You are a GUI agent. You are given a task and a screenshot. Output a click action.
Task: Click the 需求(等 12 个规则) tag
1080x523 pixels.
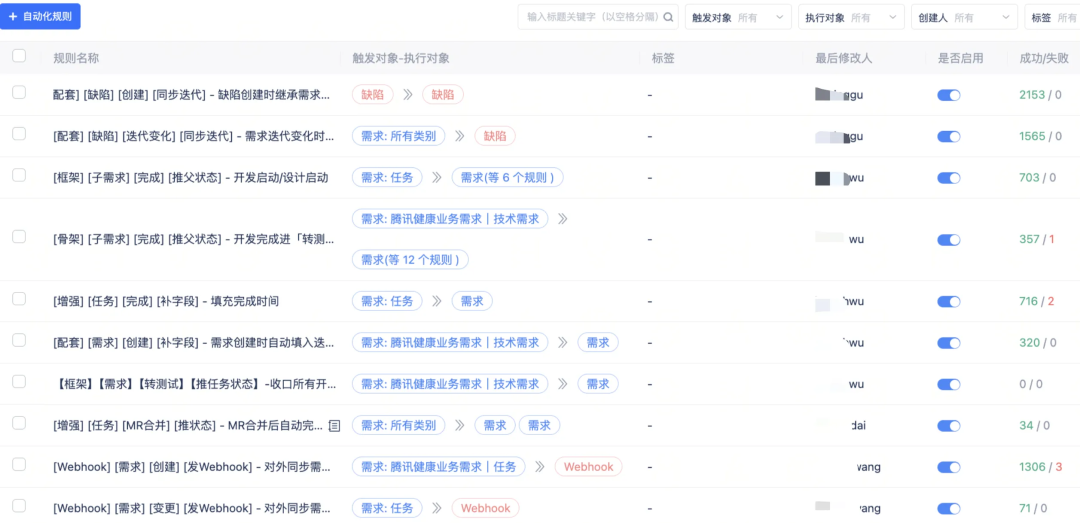point(411,260)
